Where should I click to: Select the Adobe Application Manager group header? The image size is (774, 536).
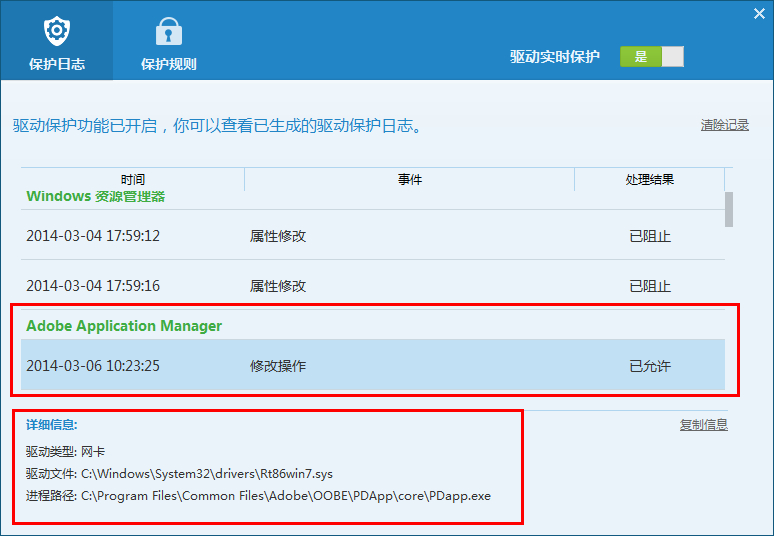124,326
